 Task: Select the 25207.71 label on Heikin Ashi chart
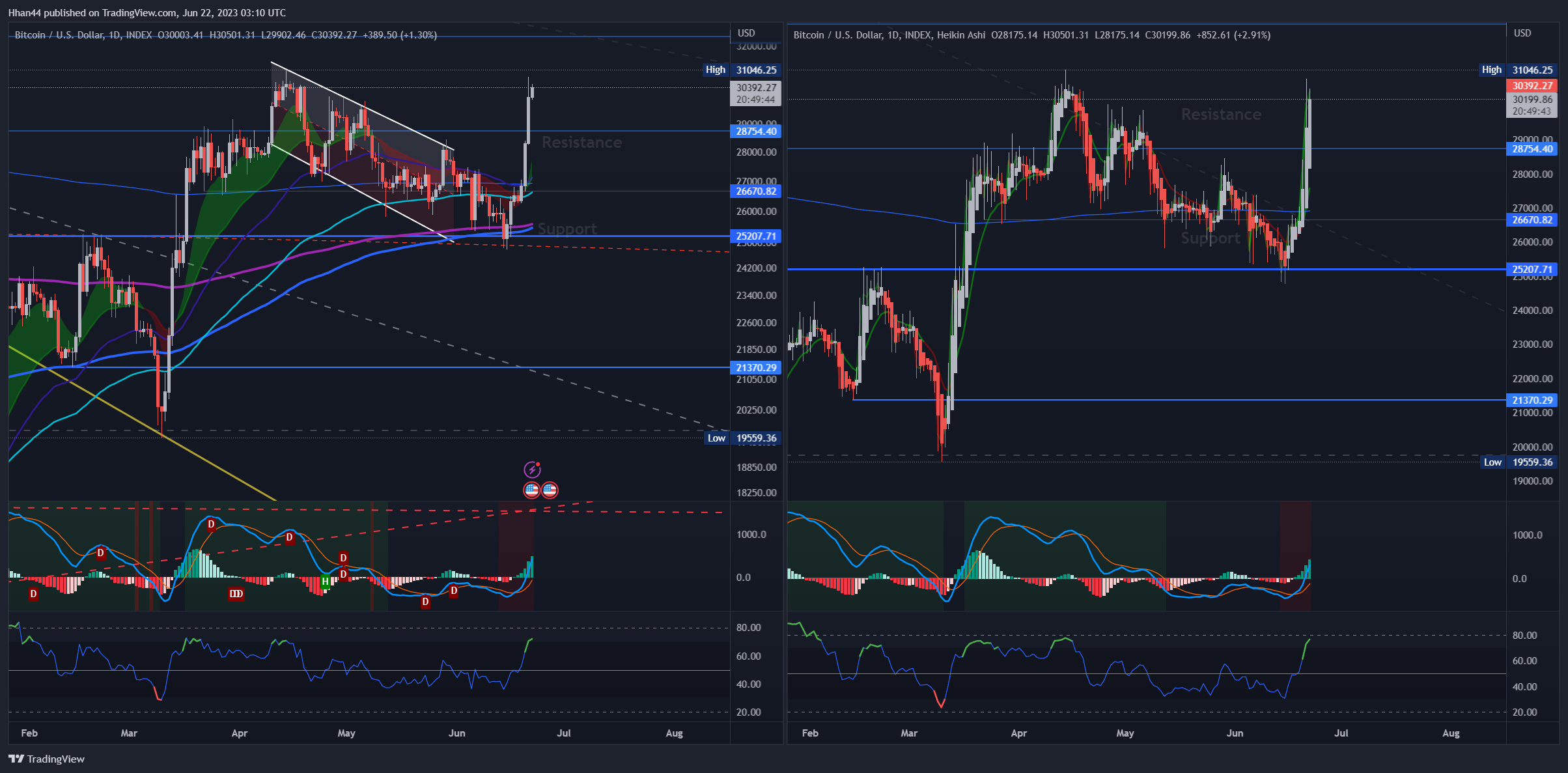1532,269
